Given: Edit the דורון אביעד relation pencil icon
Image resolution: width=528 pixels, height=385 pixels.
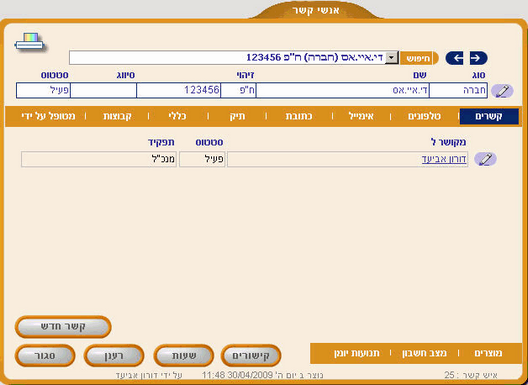Looking at the screenshot, I should [485, 159].
